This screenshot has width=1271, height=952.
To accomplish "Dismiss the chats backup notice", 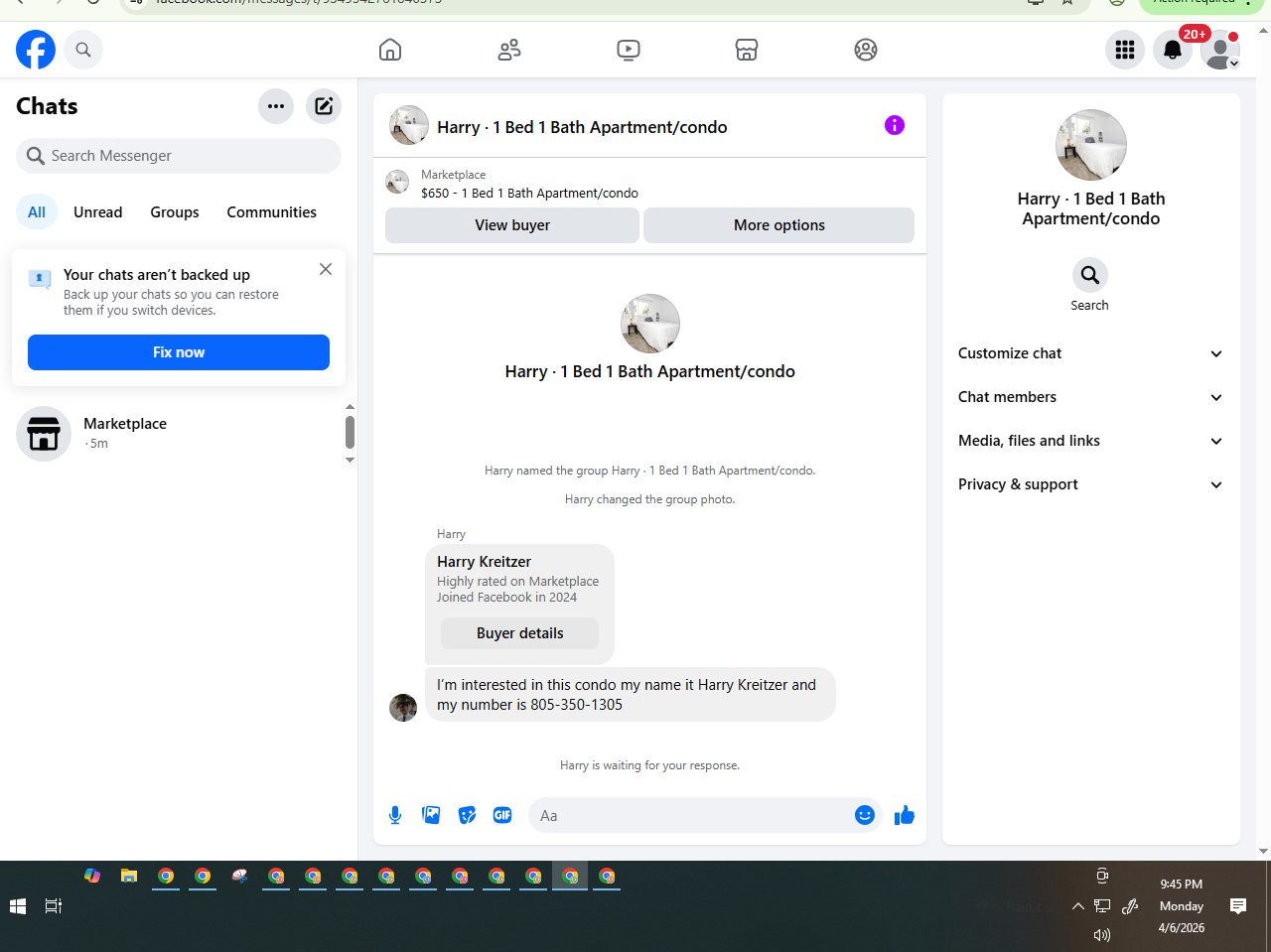I will [x=326, y=269].
